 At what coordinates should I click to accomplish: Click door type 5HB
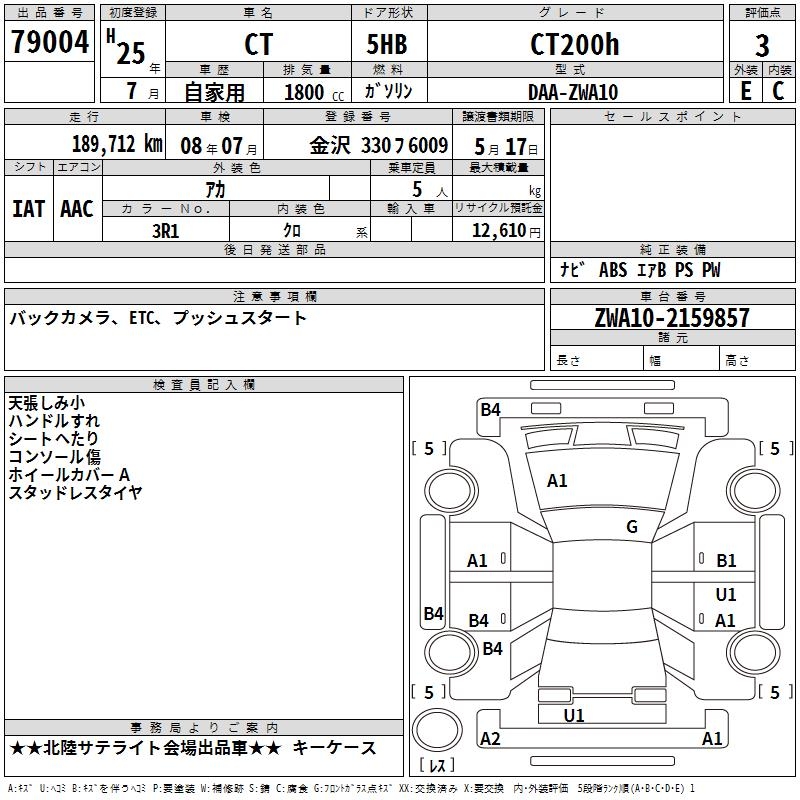point(387,44)
